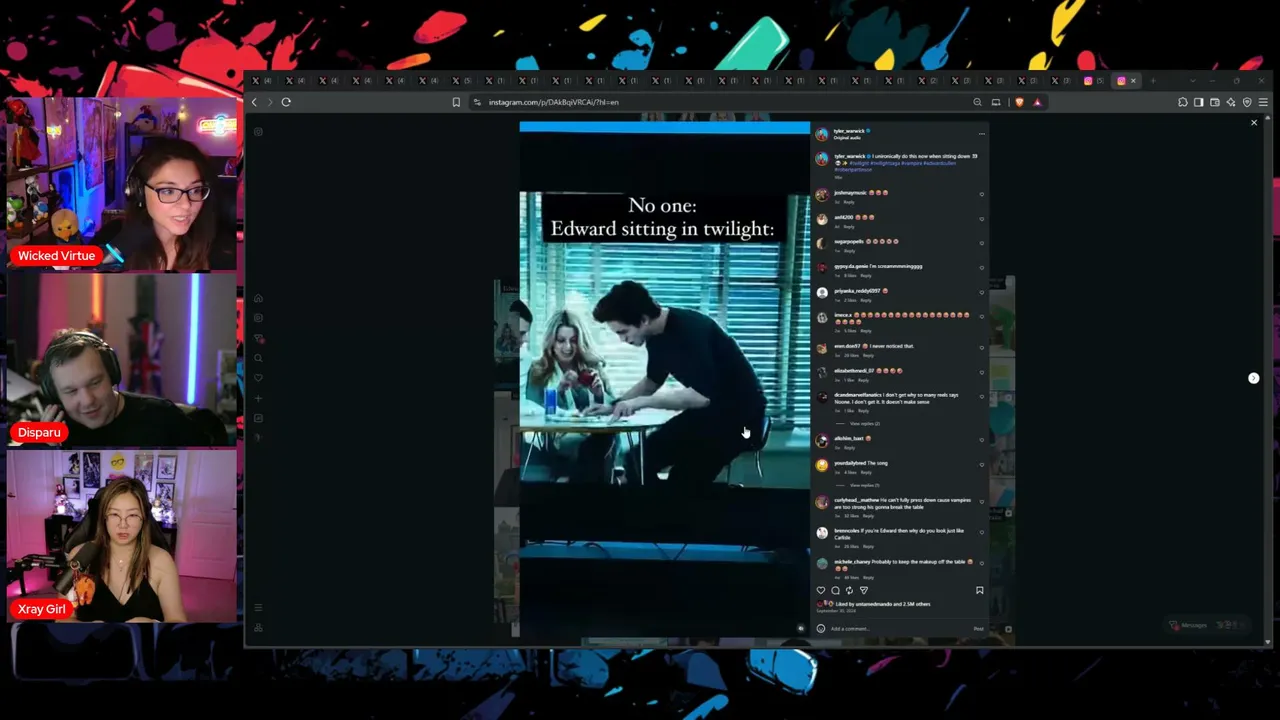
Task: Go to the next Instagram post
Action: point(1254,378)
